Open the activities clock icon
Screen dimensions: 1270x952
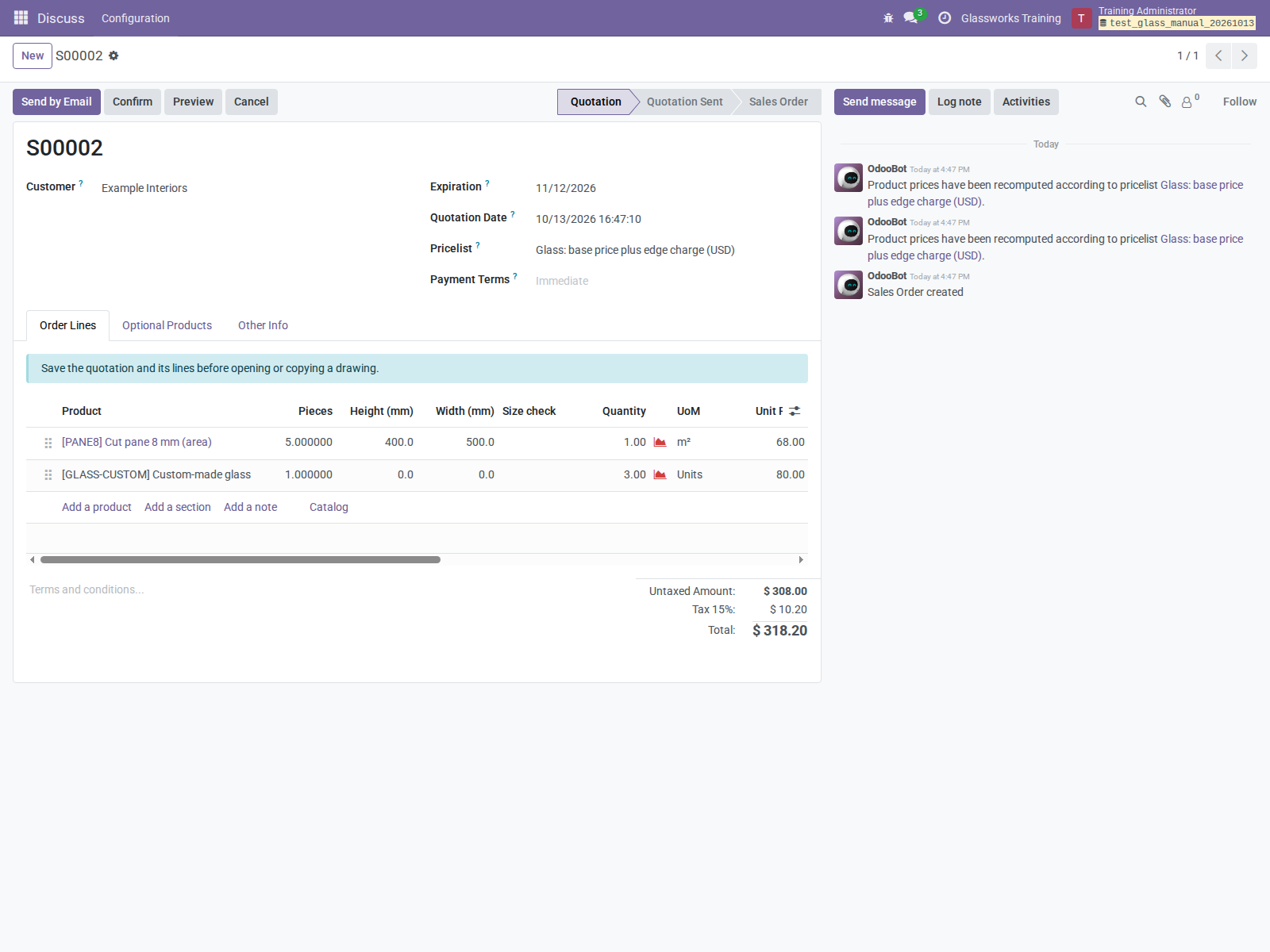(945, 17)
